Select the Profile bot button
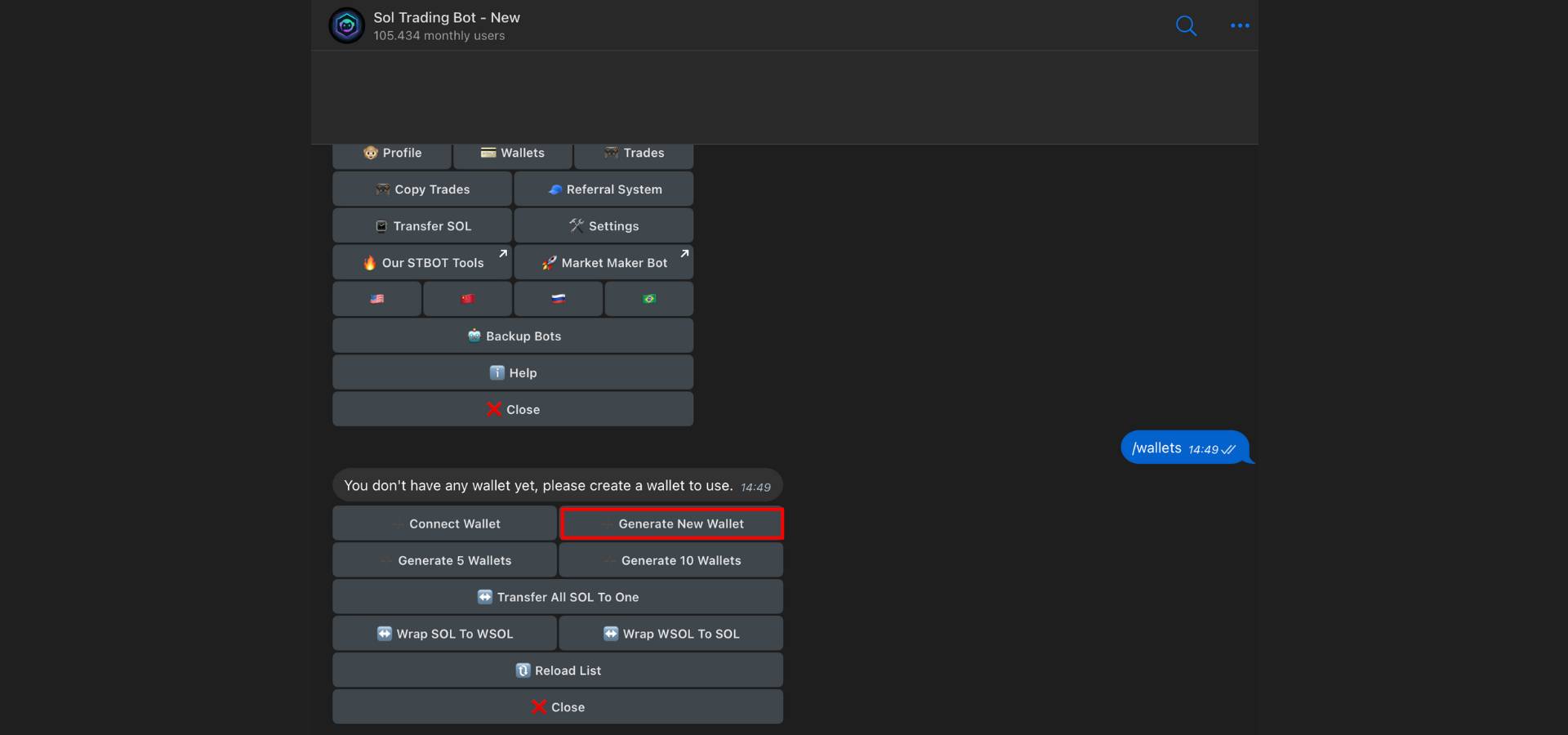The width and height of the screenshot is (1568, 735). coord(392,154)
